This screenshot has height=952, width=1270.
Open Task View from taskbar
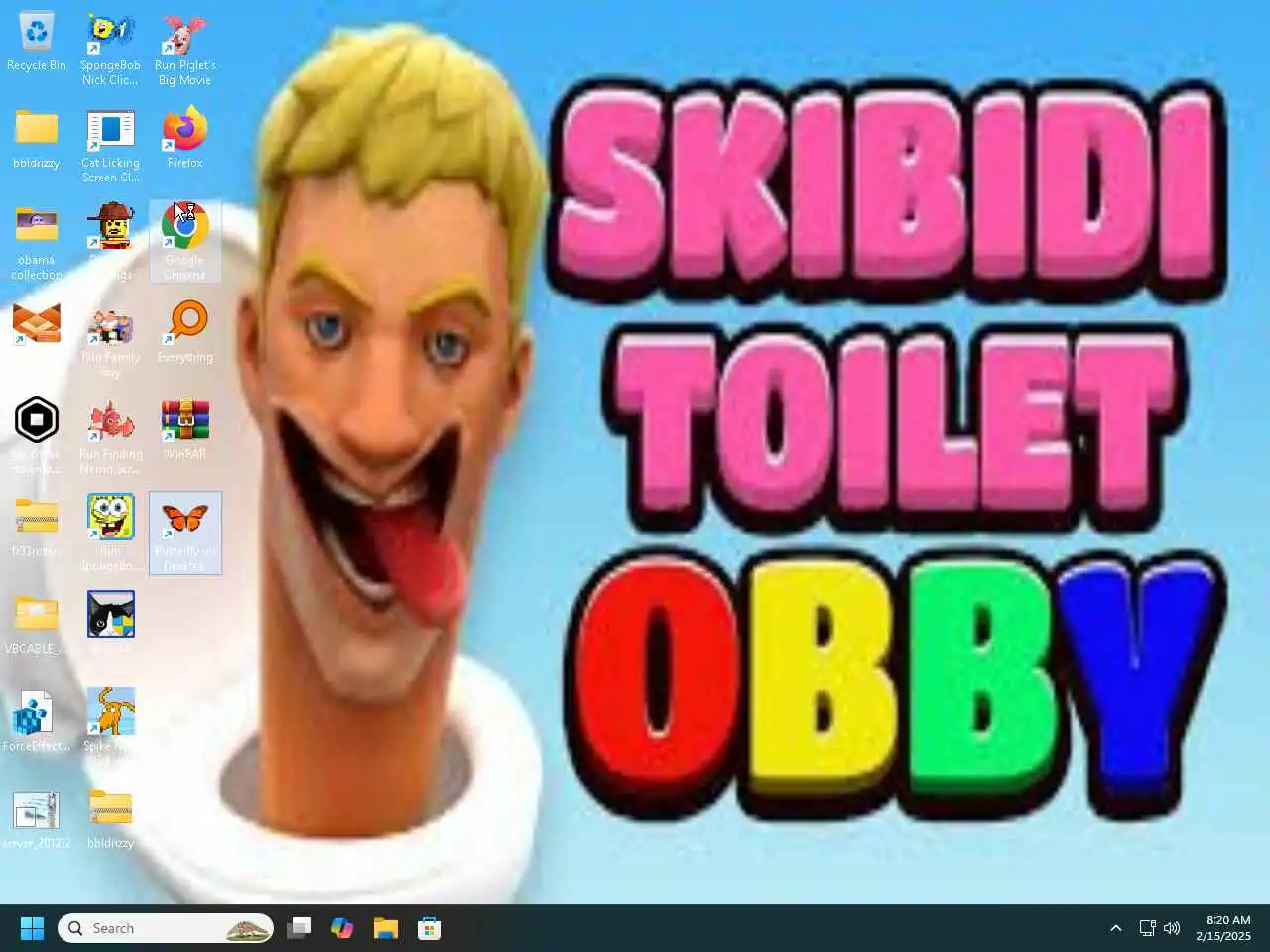pyautogui.click(x=299, y=928)
